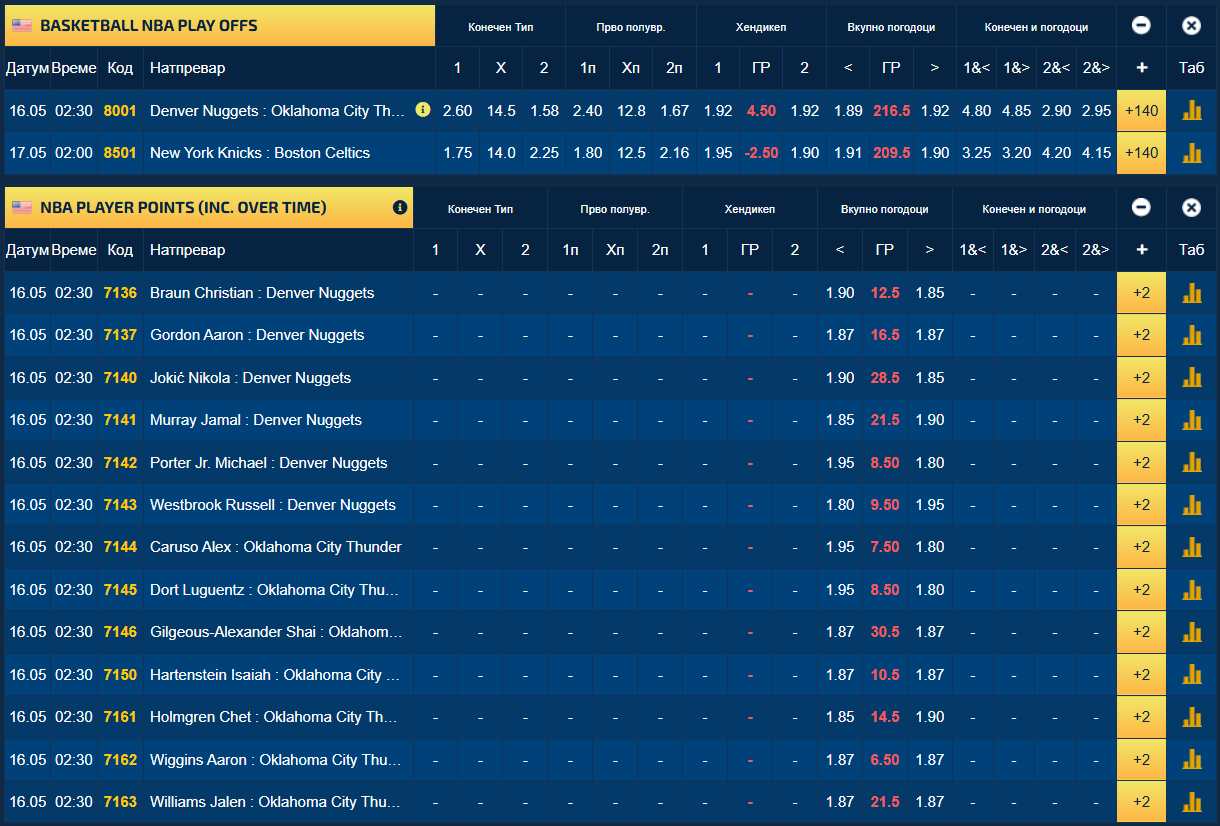Collapse the NBA Player Points section

click(1141, 208)
